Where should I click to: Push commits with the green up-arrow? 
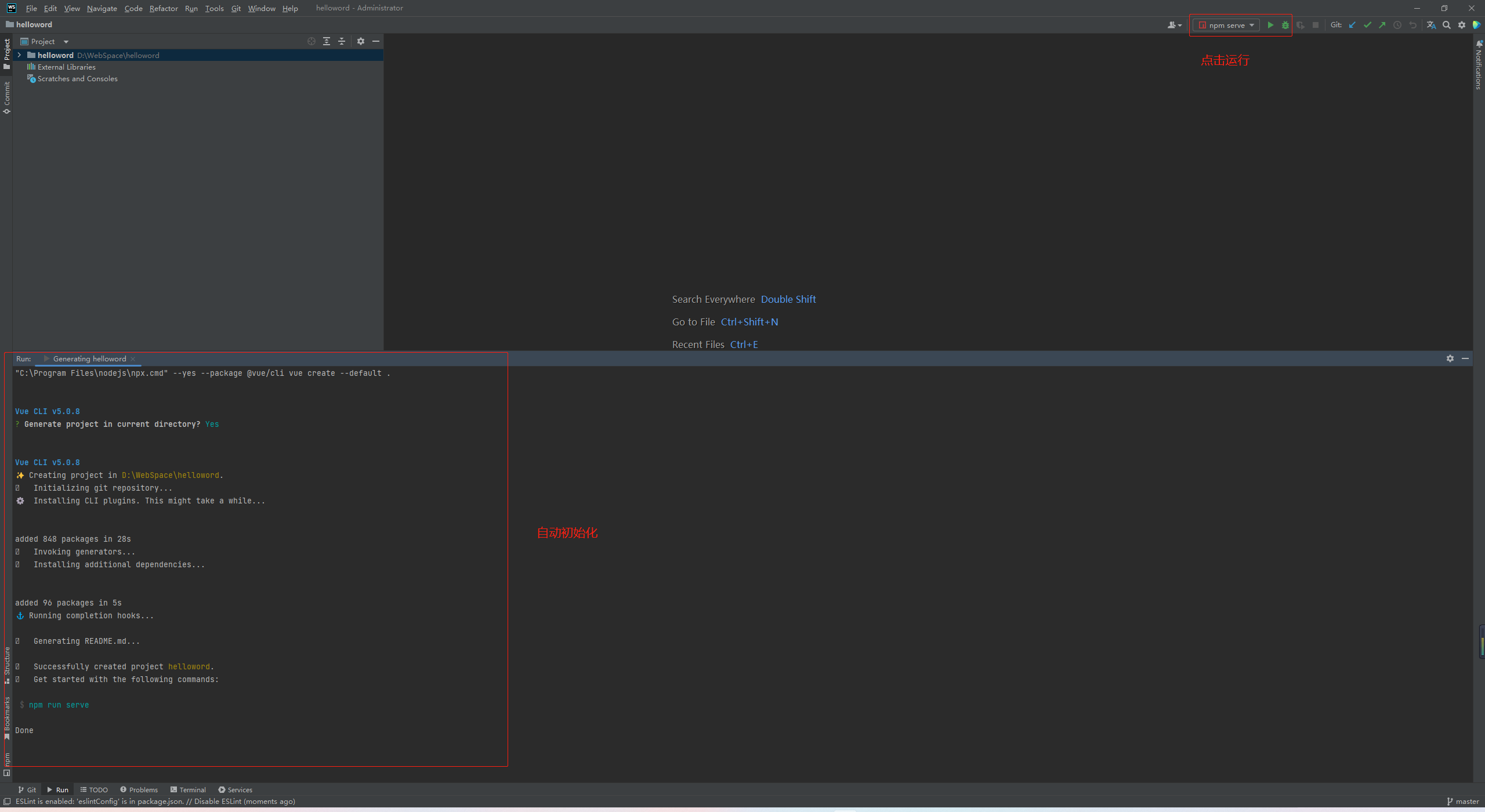point(1382,25)
